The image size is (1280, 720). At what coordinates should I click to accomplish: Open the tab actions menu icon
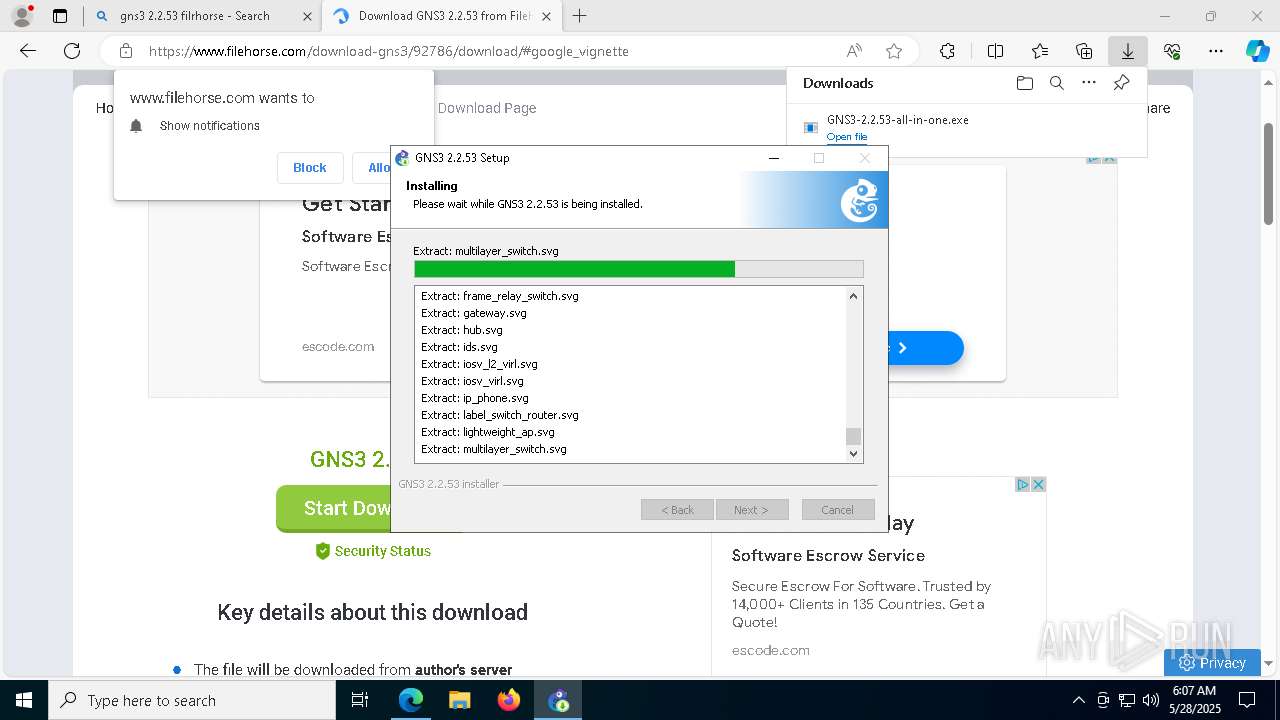point(60,16)
